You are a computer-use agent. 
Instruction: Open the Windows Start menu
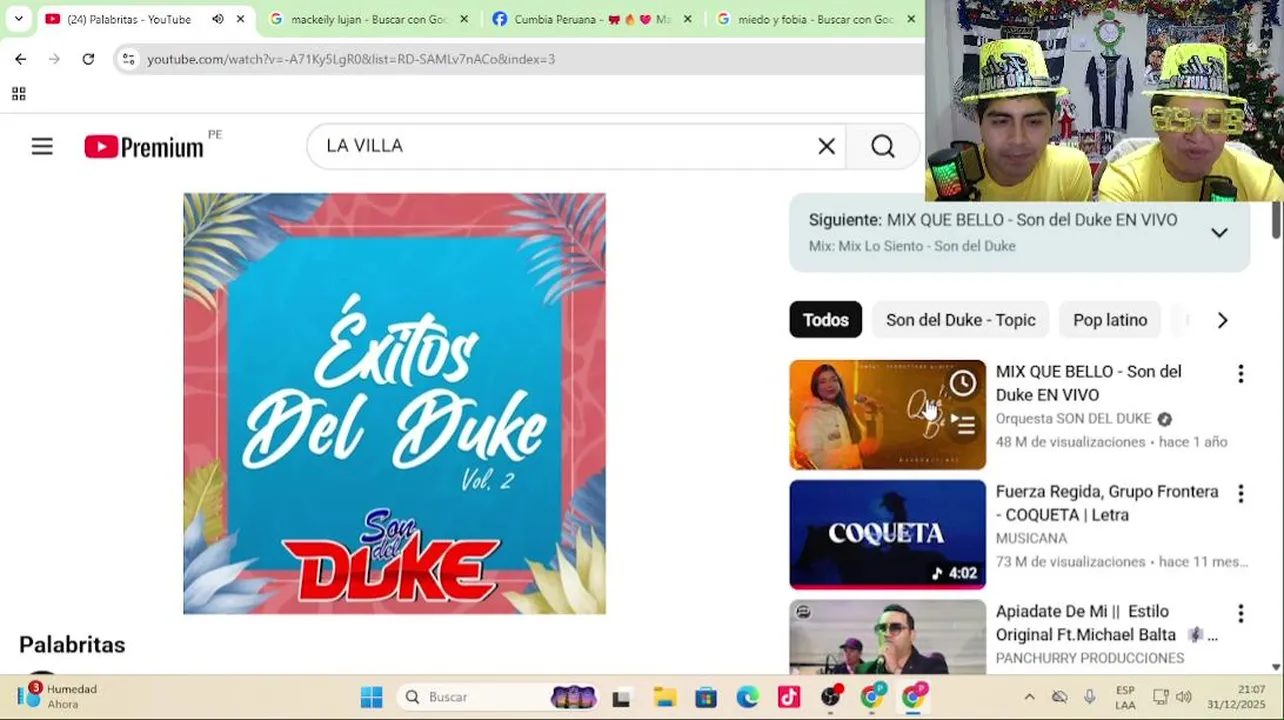tap(371, 697)
